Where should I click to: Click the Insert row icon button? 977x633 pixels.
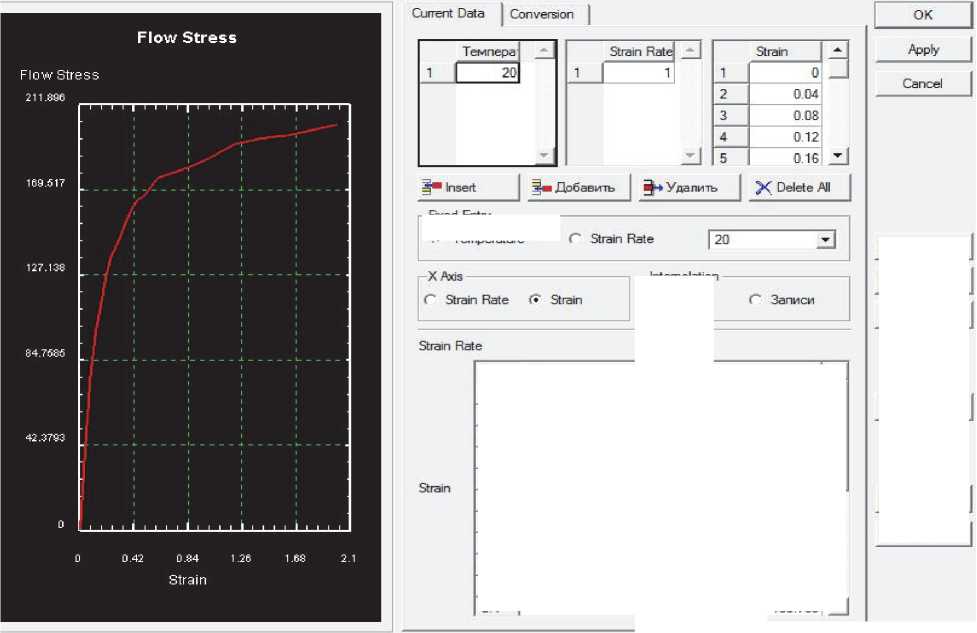pos(468,187)
